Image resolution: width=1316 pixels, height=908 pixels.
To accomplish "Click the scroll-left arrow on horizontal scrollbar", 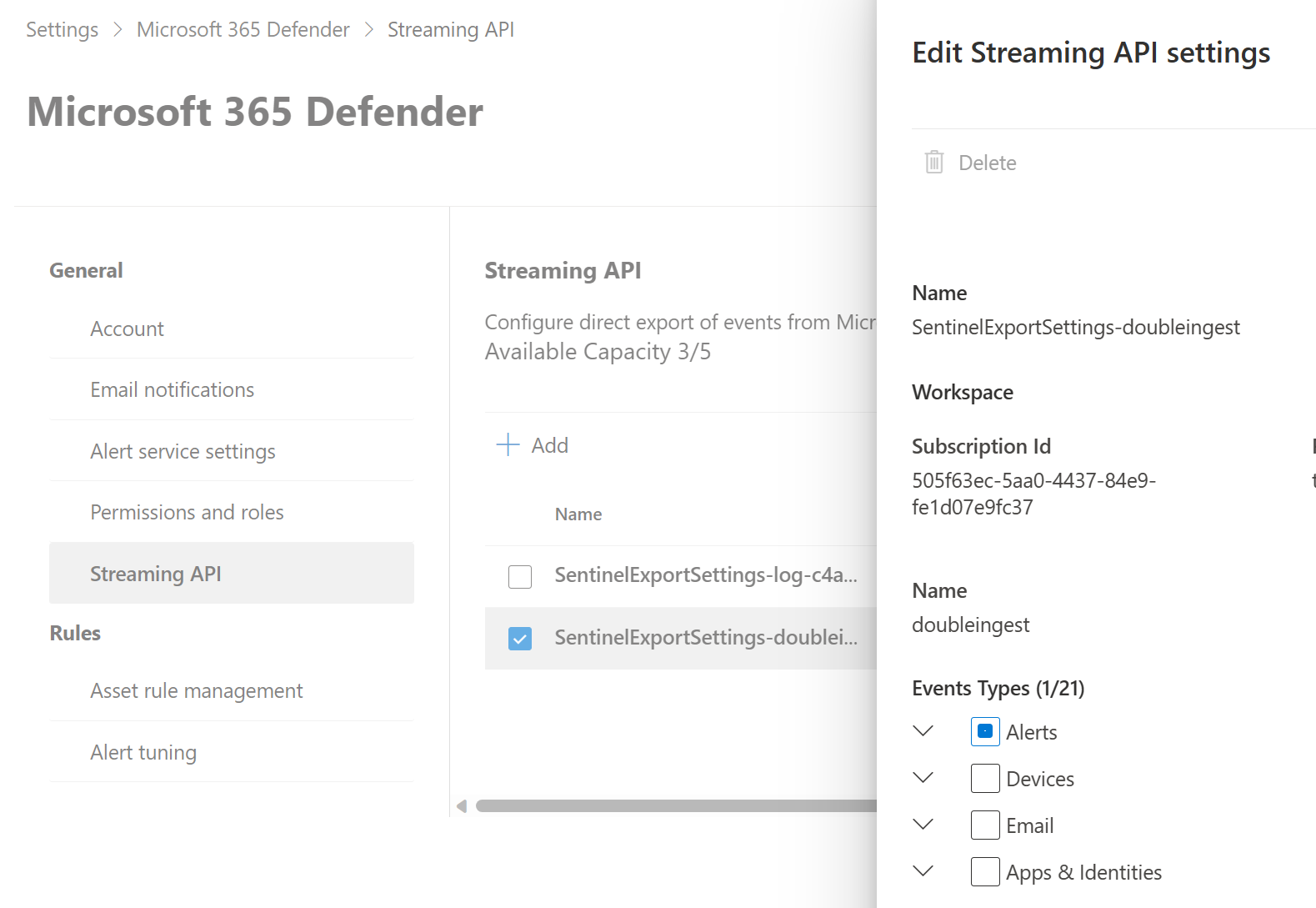I will 462,805.
